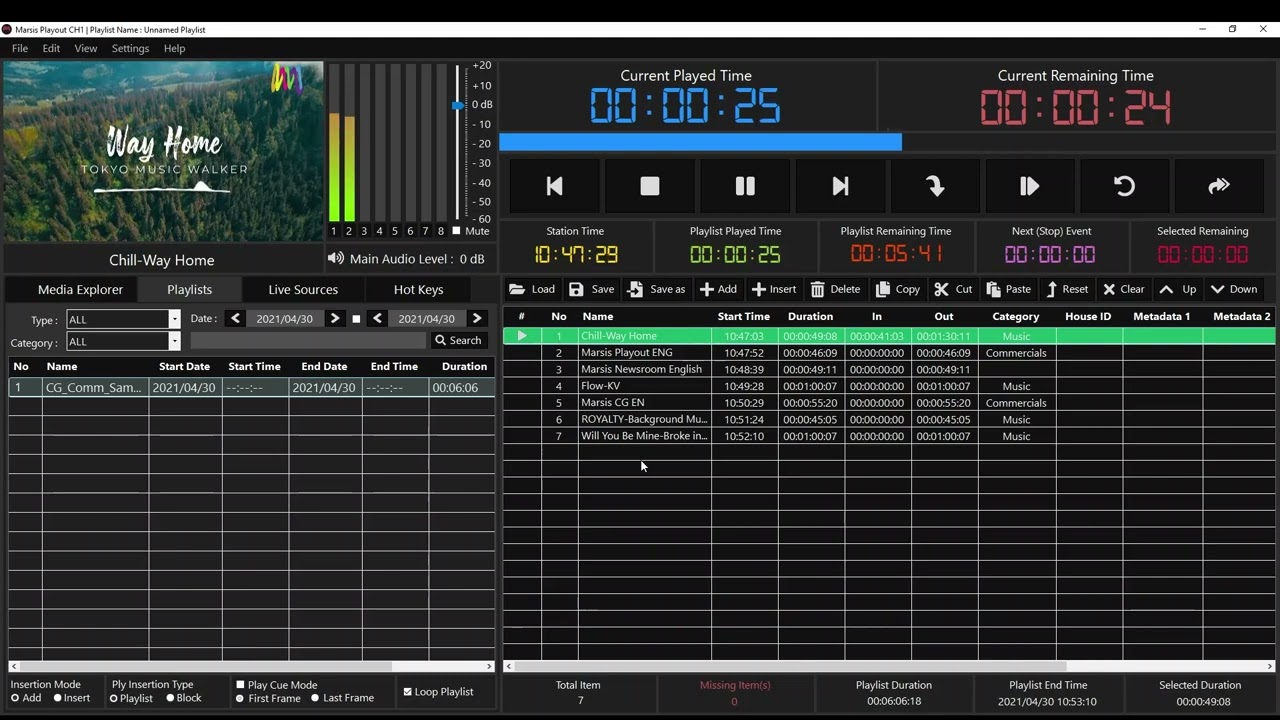Select Marsis Newsroom English row

[889, 369]
